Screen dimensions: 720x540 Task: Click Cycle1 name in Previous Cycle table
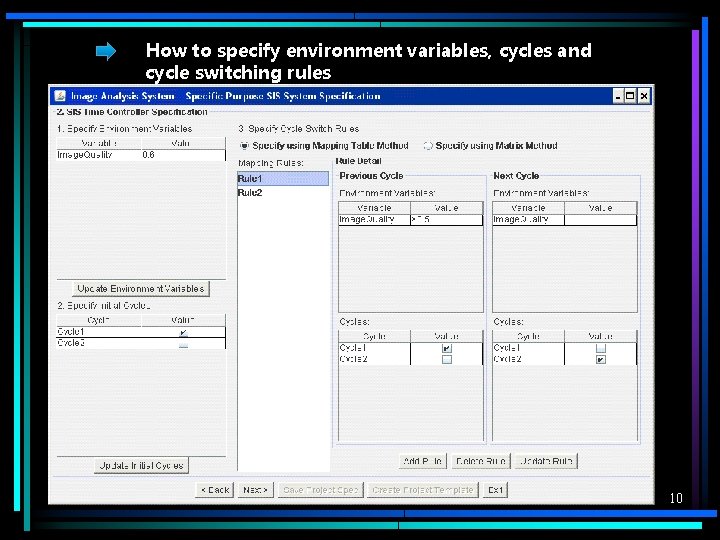coord(374,348)
